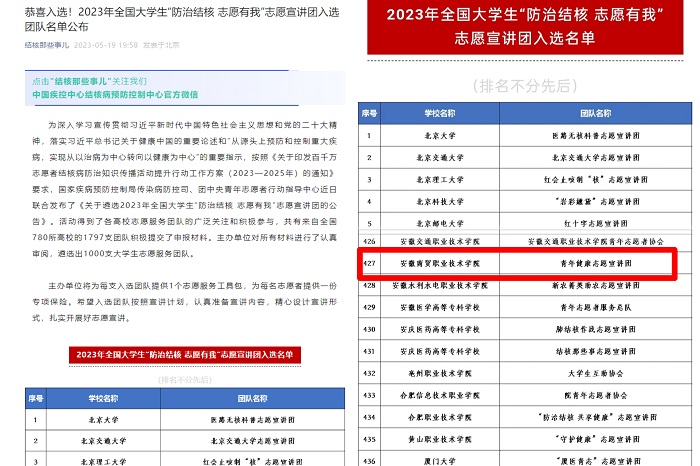Image resolution: width=700 pixels, height=466 pixels.
Task: Select the 安徽水利水电职业技术学院 cell
Action: click(440, 285)
